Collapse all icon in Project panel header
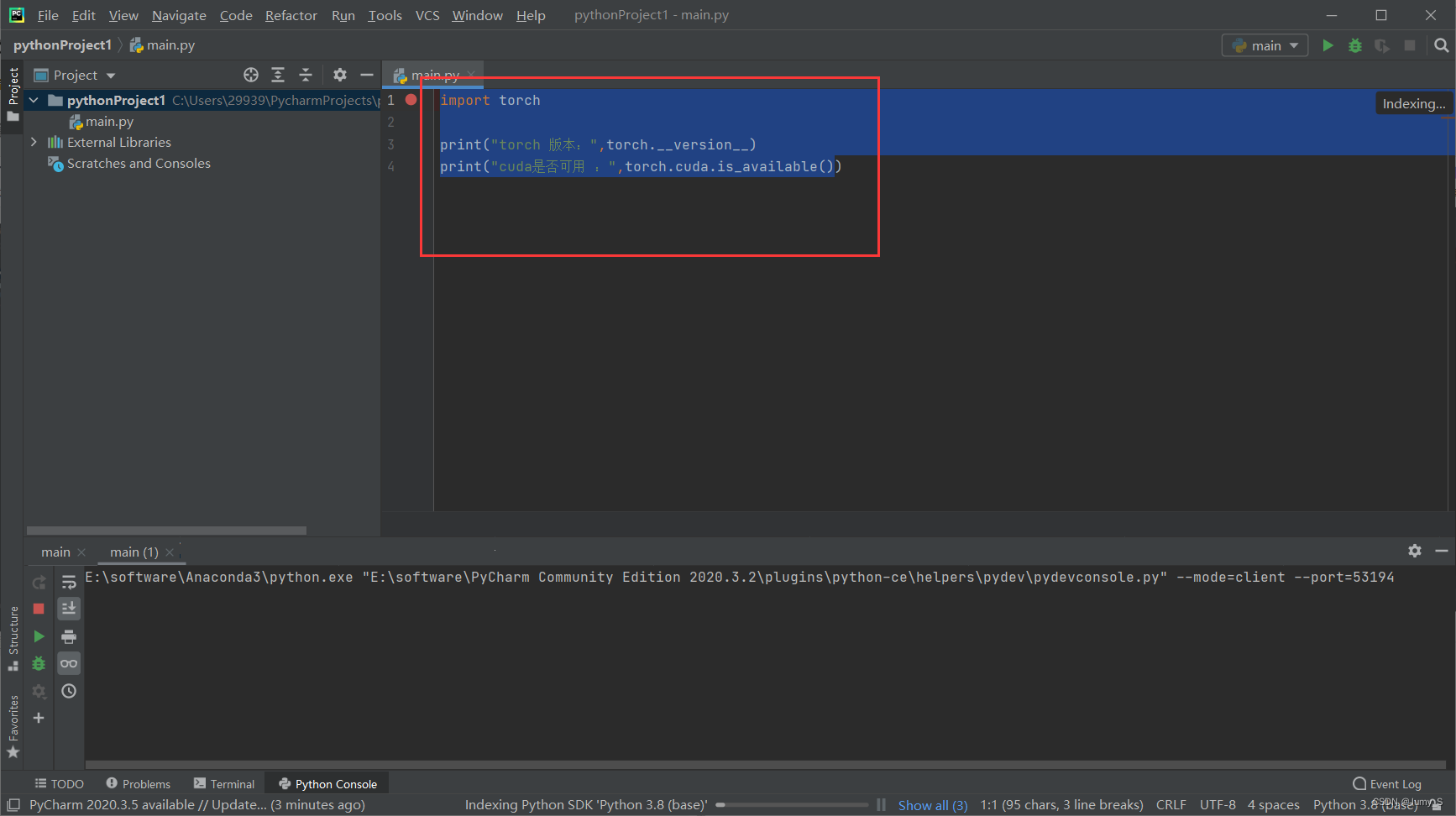1456x816 pixels. click(306, 75)
